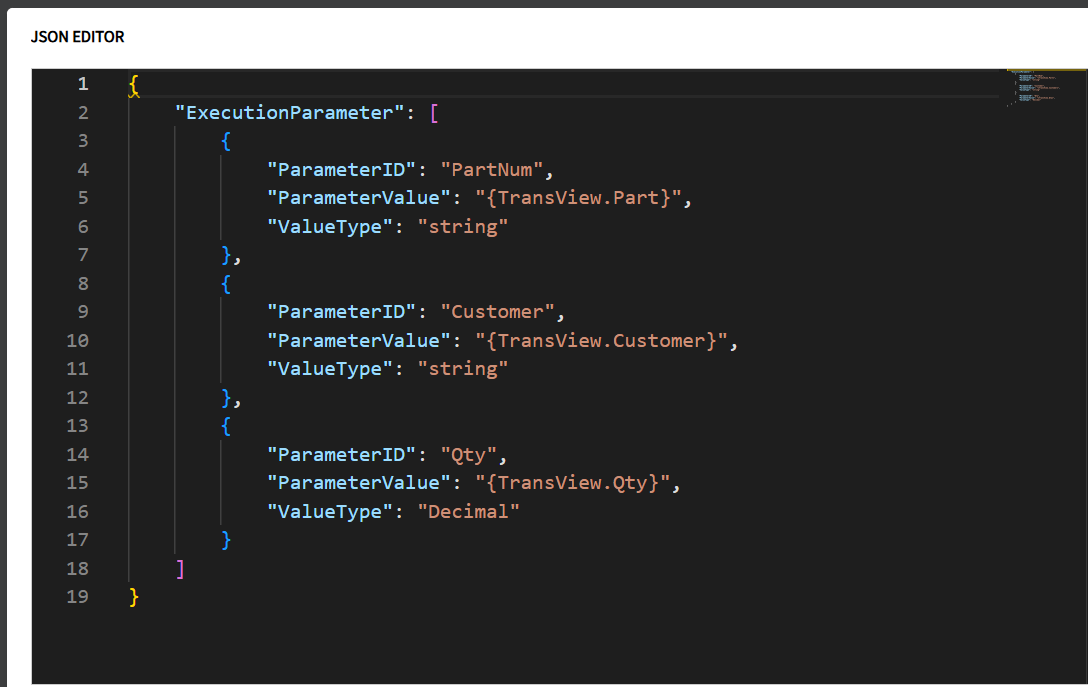1088x687 pixels.
Task: Click line number 10 in the gutter
Action: point(78,340)
